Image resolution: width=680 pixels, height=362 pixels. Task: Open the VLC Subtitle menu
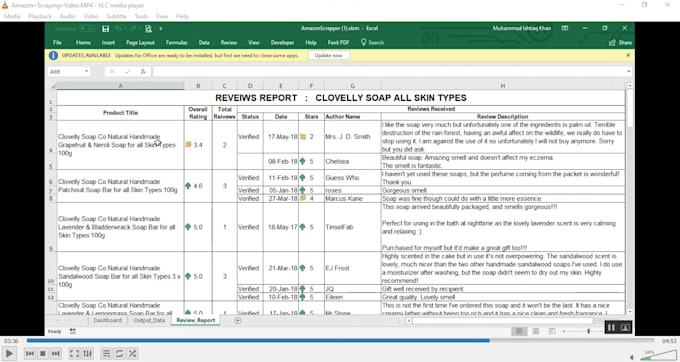tap(116, 16)
